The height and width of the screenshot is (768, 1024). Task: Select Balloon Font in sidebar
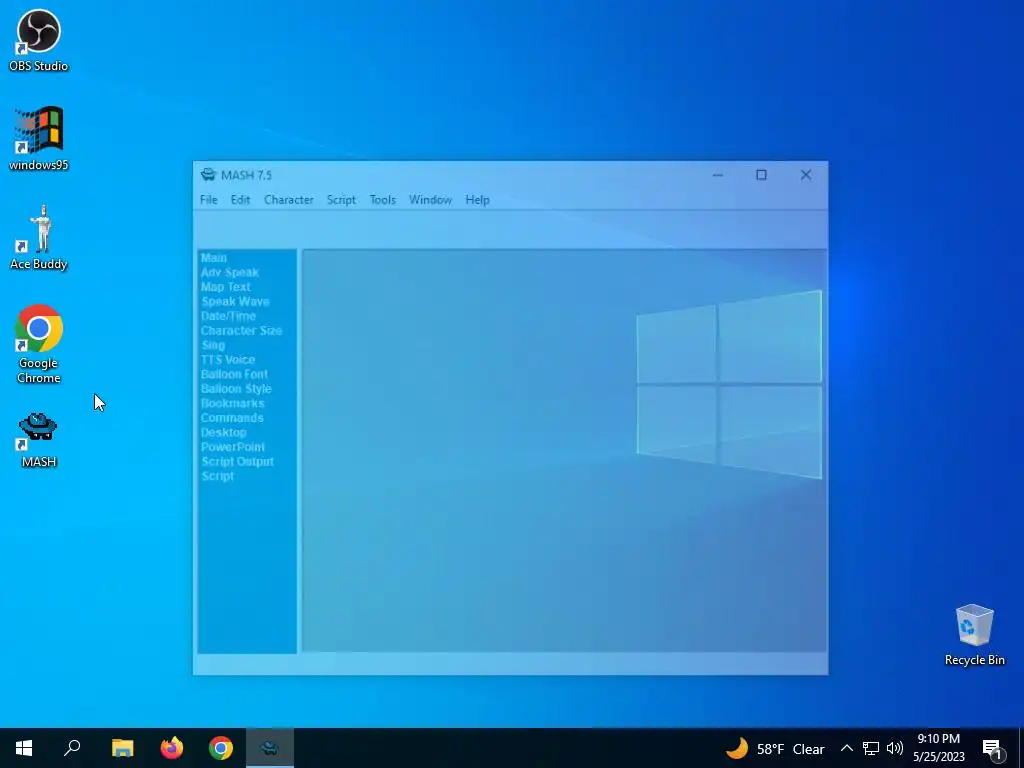tap(234, 374)
